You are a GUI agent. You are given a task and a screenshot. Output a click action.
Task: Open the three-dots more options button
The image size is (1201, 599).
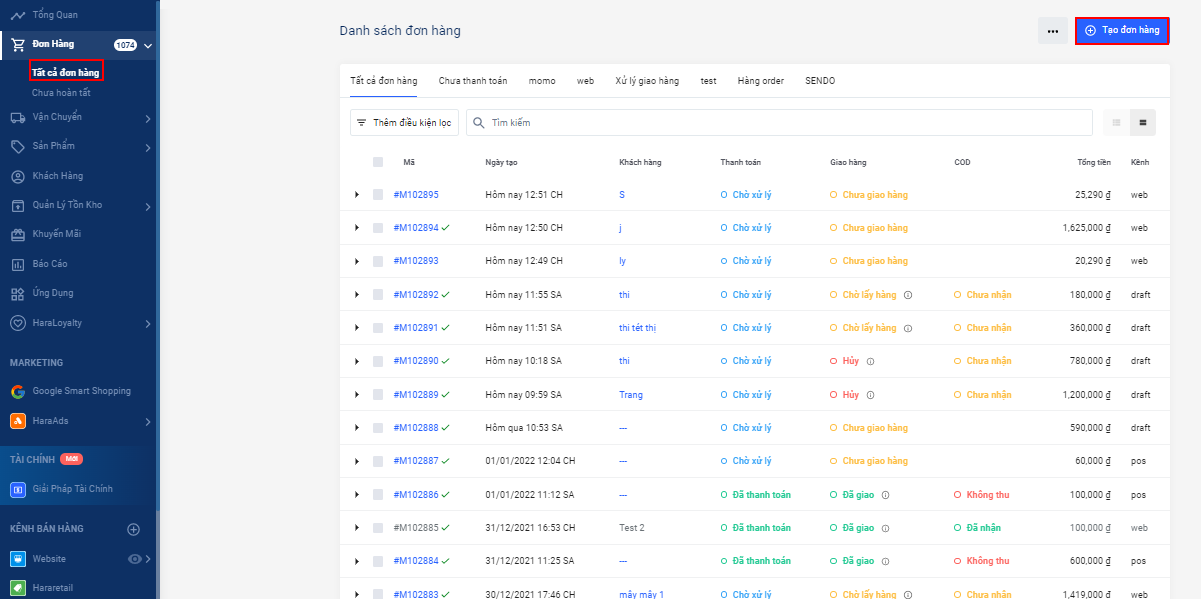1053,31
